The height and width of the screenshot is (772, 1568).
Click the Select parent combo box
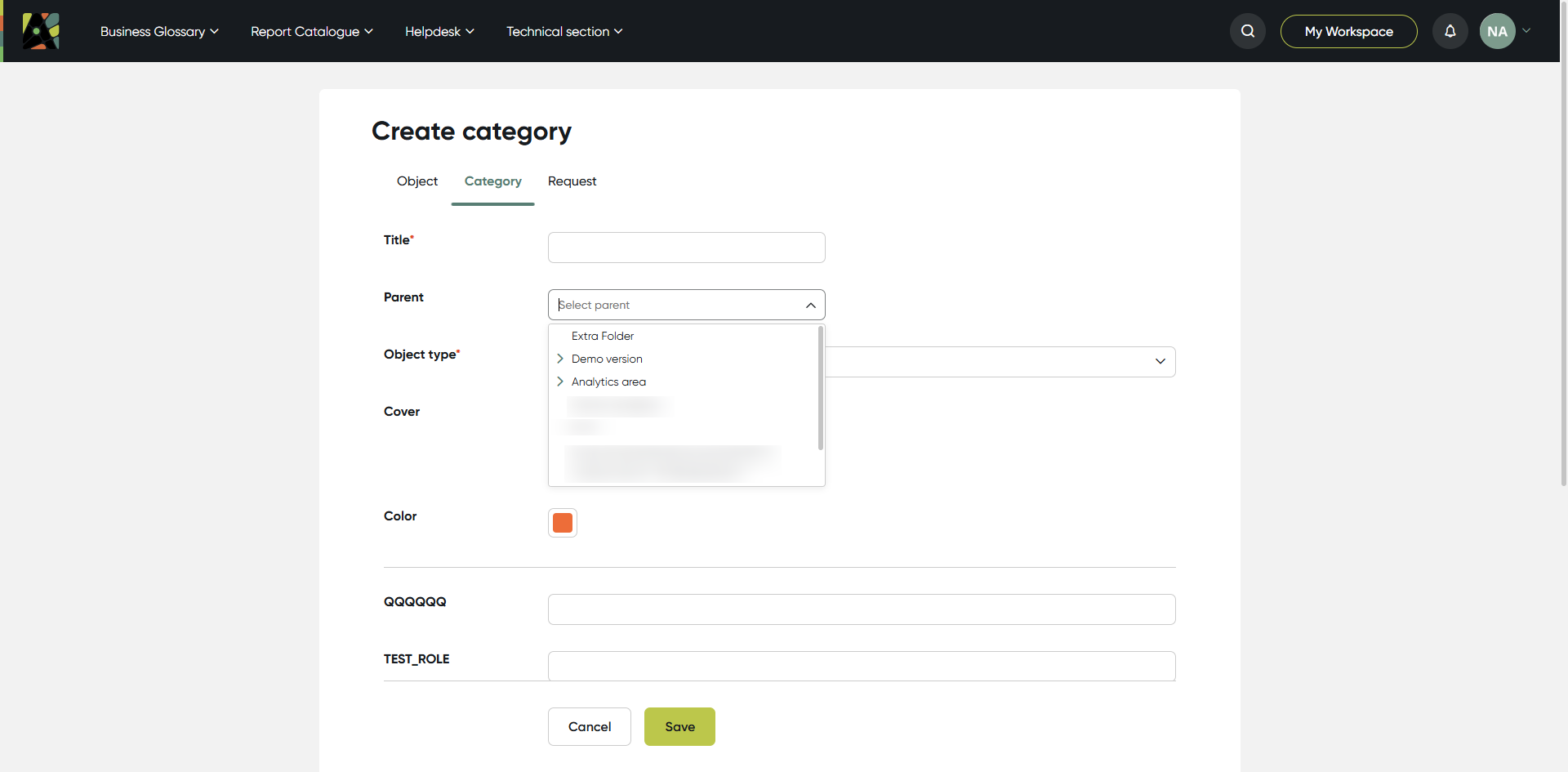pyautogui.click(x=687, y=305)
